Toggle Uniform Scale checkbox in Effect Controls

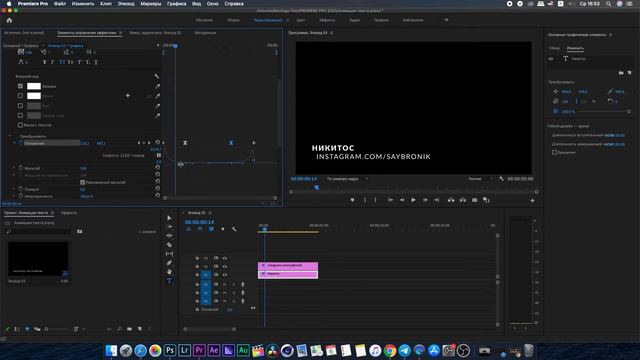[82, 182]
